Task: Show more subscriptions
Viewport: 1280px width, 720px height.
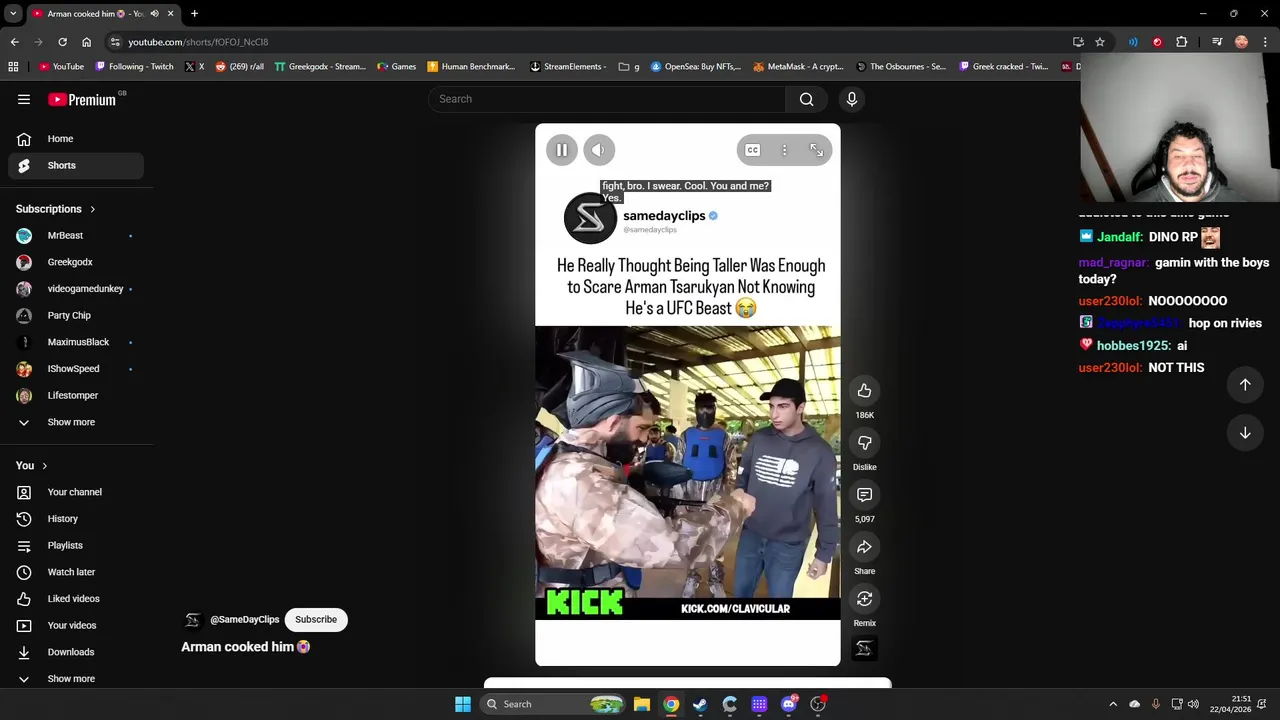Action: click(76, 422)
